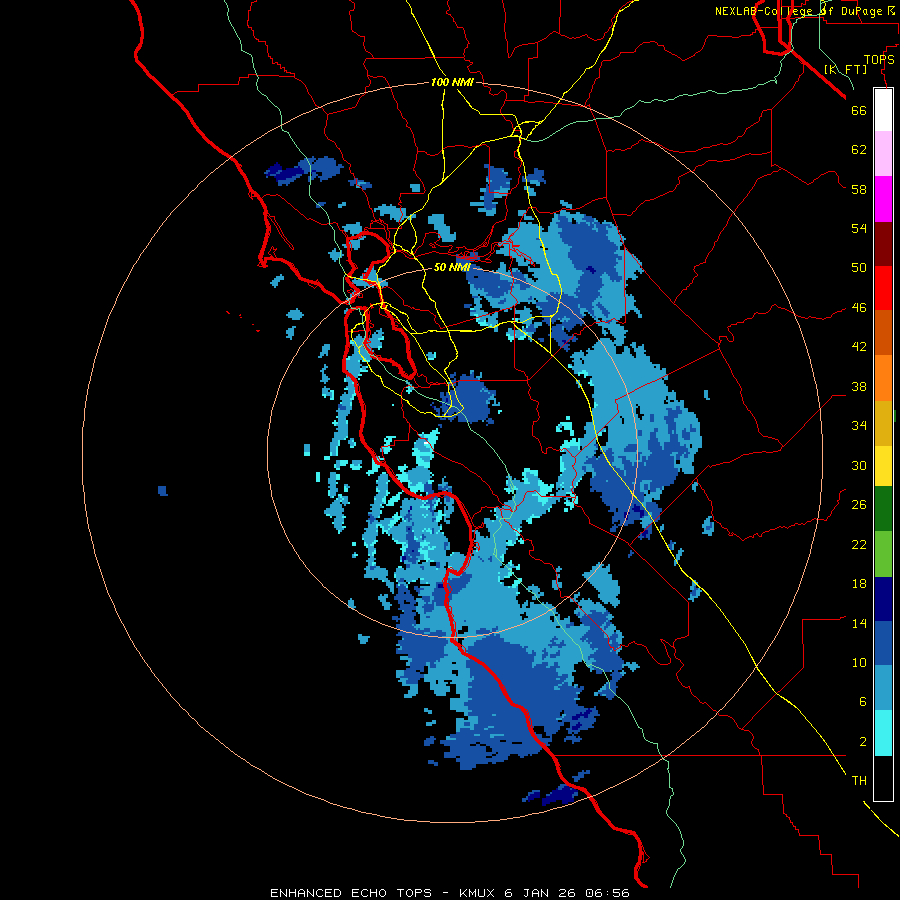Click the '26' legend label
This screenshot has height=900, width=900.
[859, 505]
